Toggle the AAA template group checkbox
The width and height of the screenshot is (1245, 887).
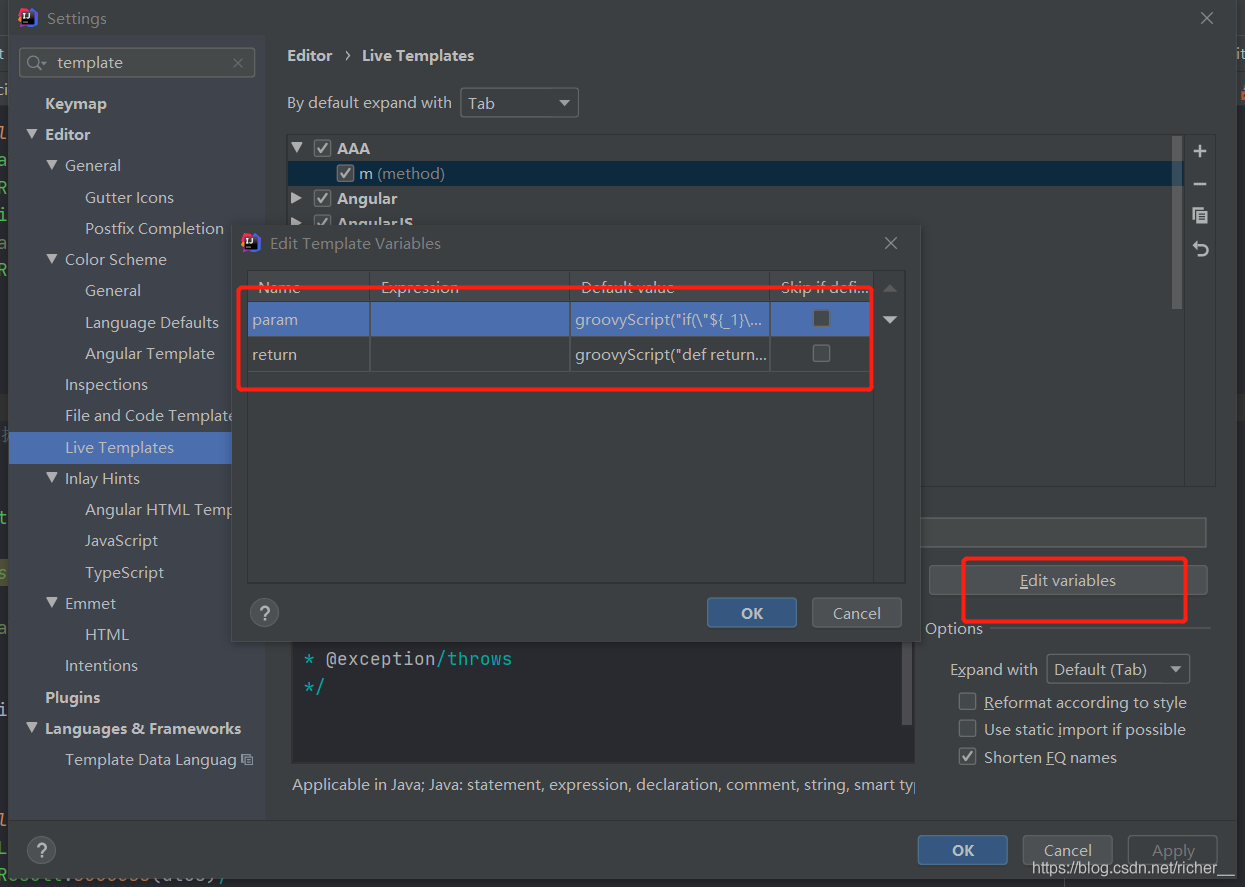pyautogui.click(x=322, y=148)
